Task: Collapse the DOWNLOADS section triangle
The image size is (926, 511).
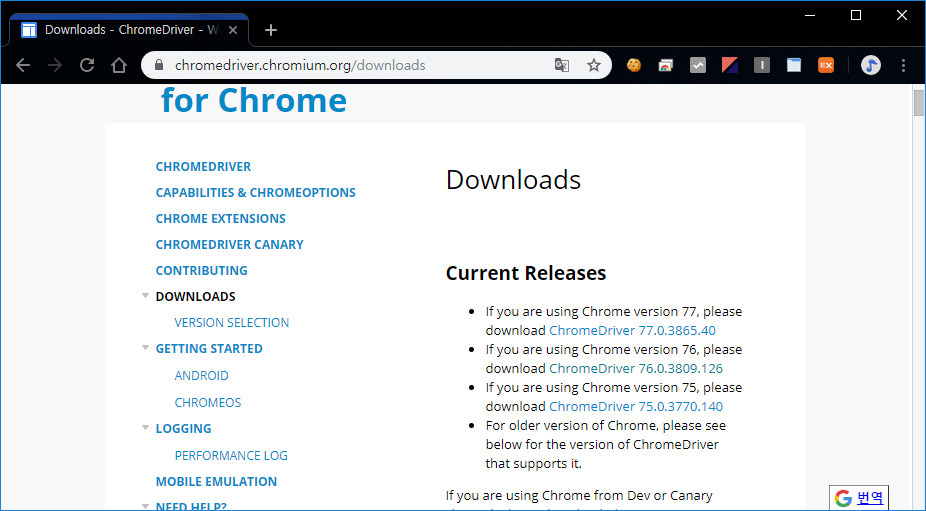Action: click(145, 295)
